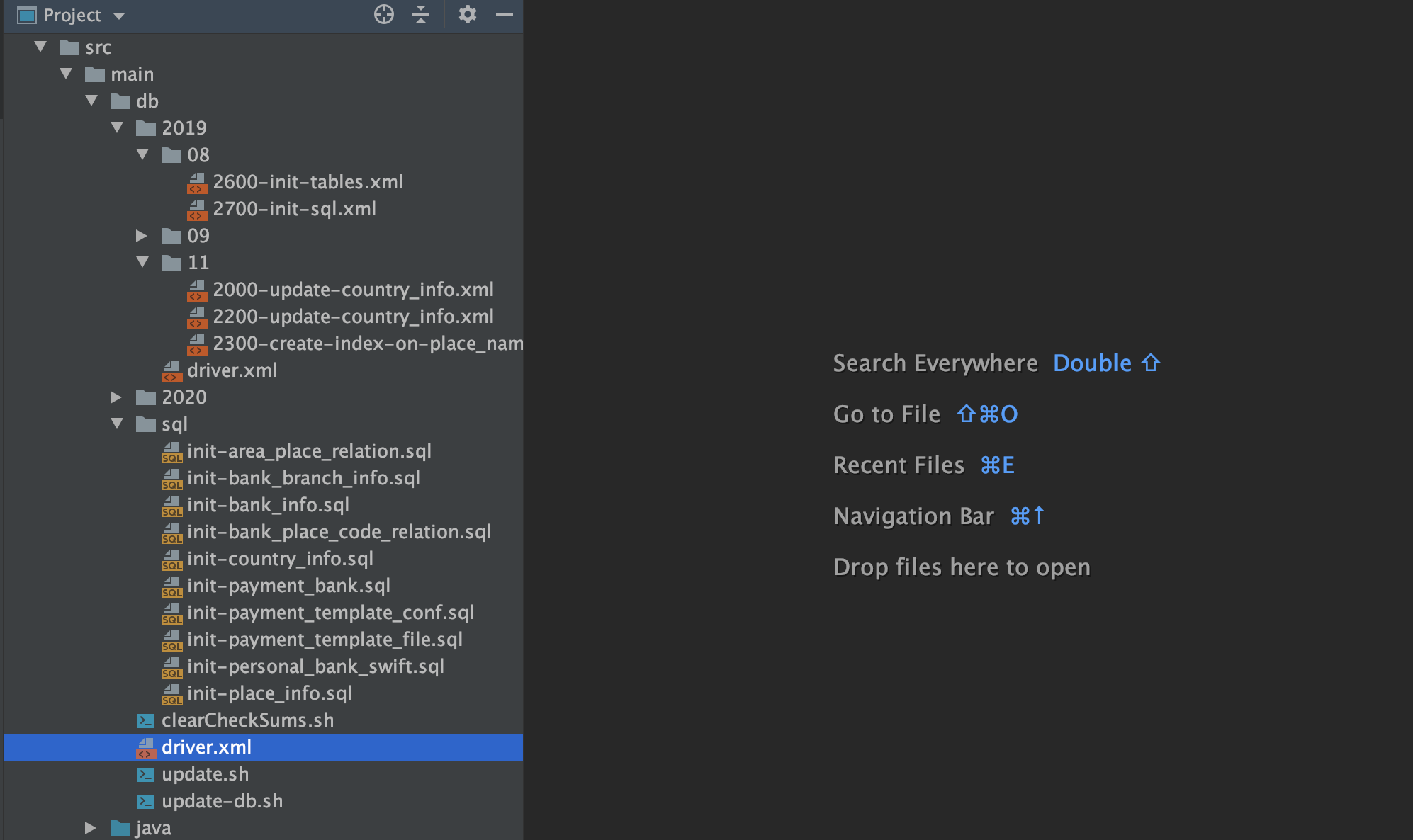Click the Locate/Select Opened File crosshair icon
The image size is (1413, 840).
tap(383, 14)
